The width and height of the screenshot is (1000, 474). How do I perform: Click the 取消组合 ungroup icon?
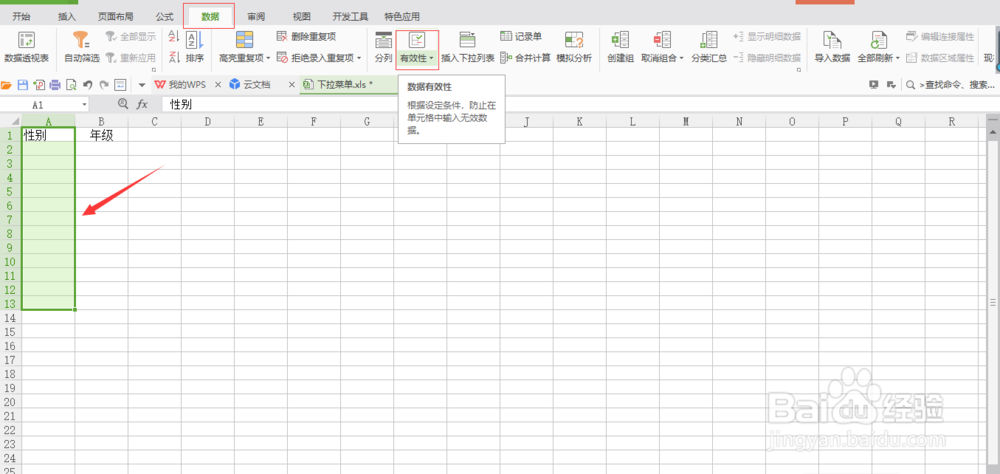click(663, 40)
